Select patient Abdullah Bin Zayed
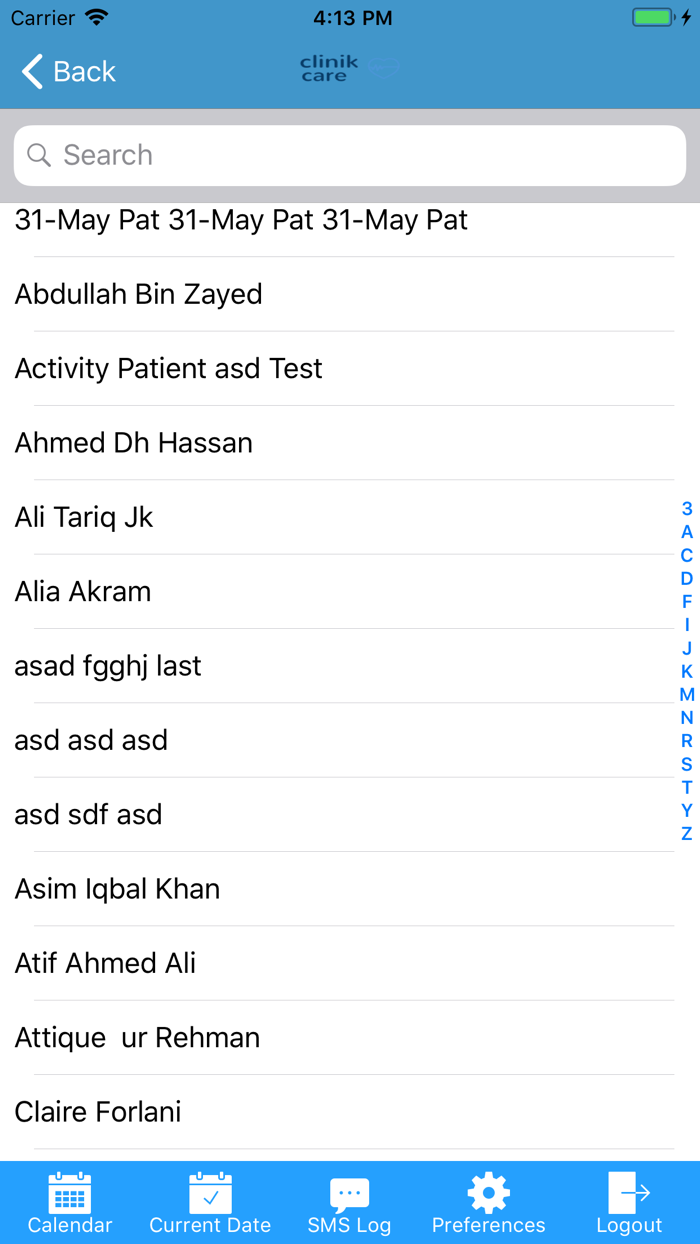 tap(139, 294)
